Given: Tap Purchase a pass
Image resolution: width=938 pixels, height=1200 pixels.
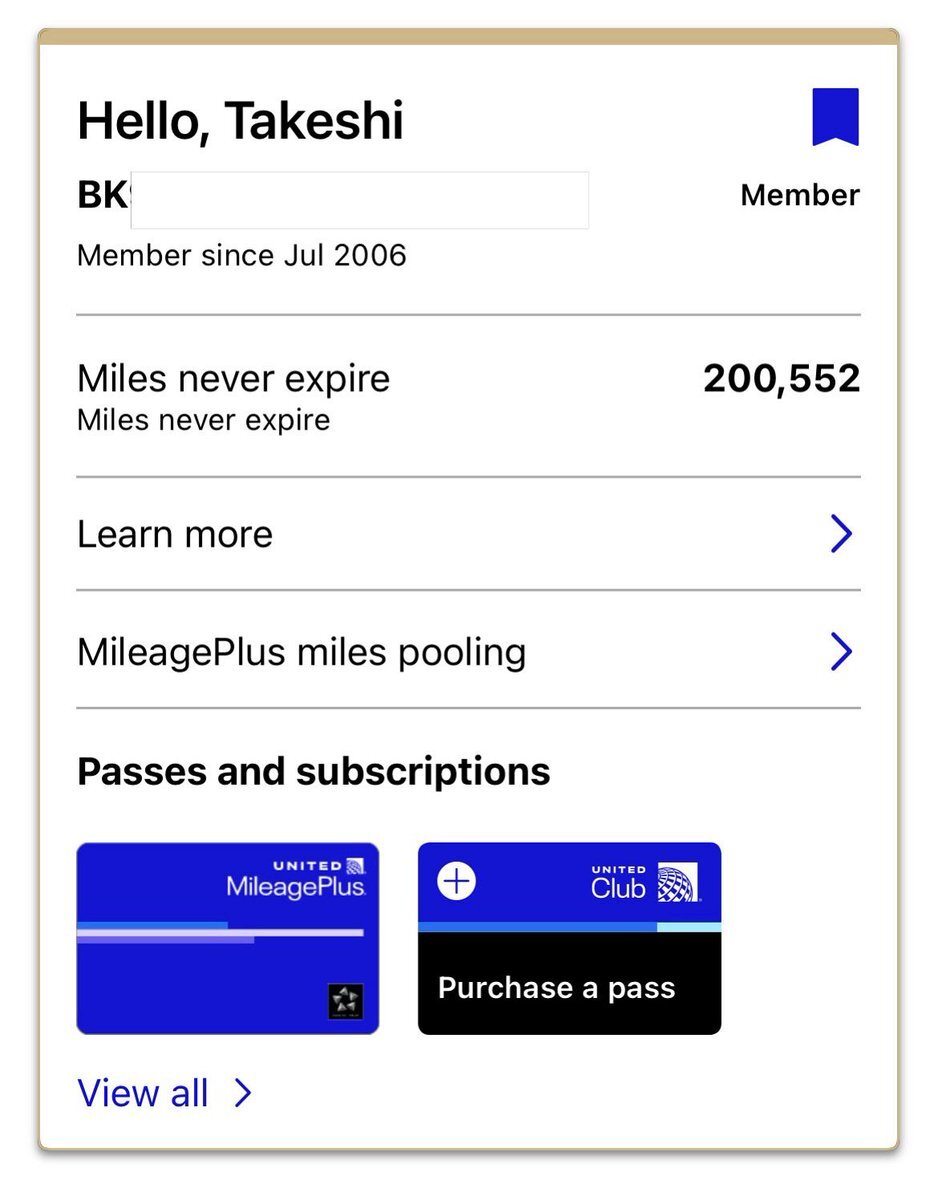Looking at the screenshot, I should pos(557,988).
